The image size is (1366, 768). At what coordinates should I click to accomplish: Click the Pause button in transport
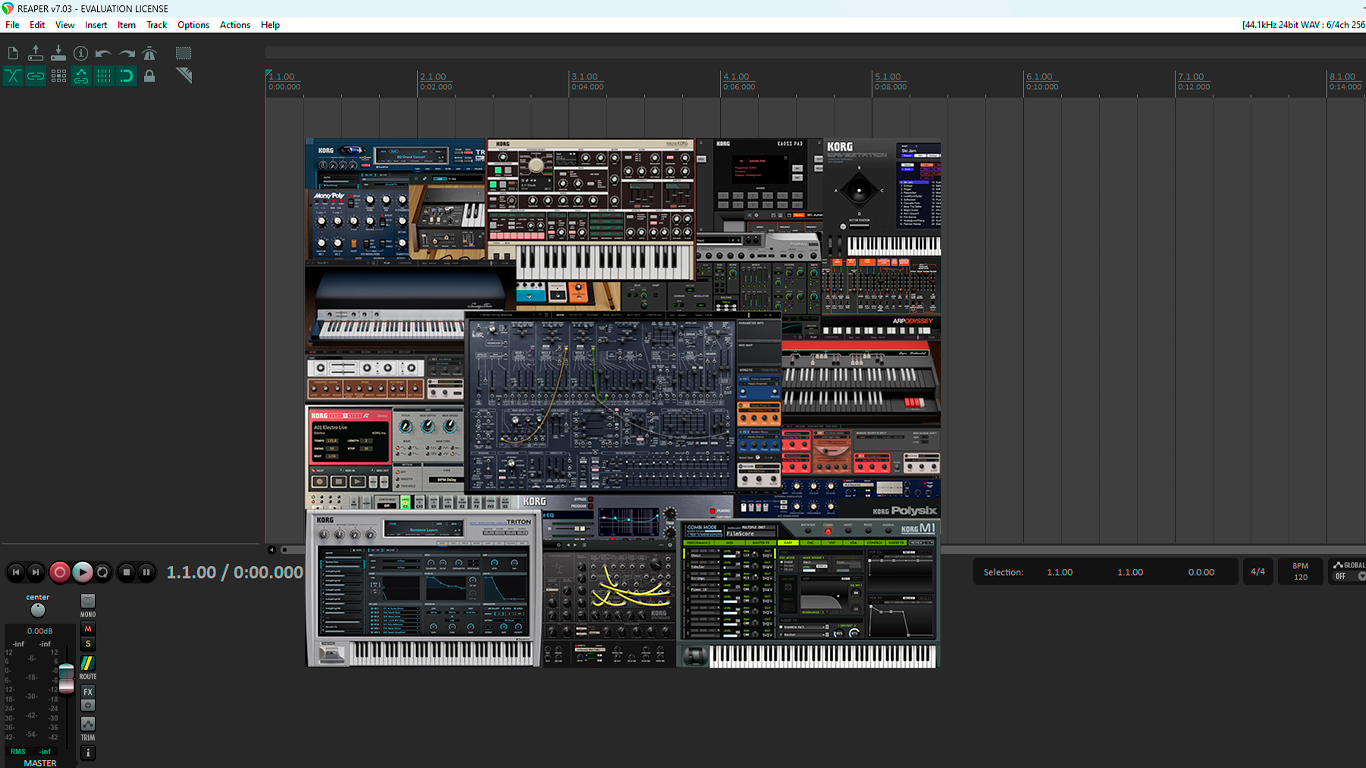pos(146,572)
